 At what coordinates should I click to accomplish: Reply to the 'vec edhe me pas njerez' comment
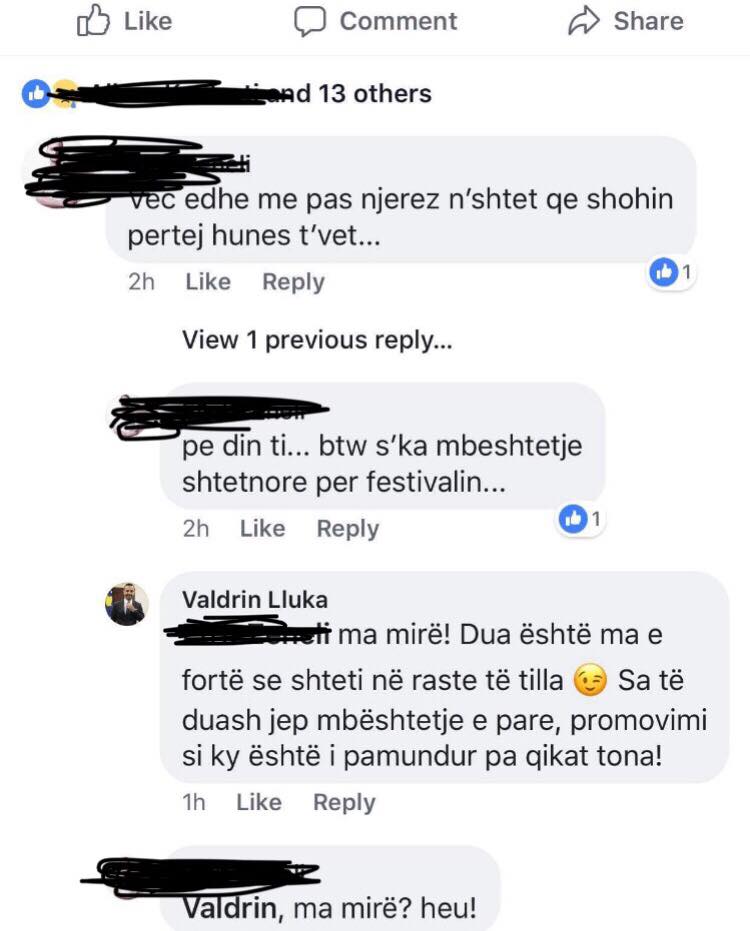tap(293, 282)
